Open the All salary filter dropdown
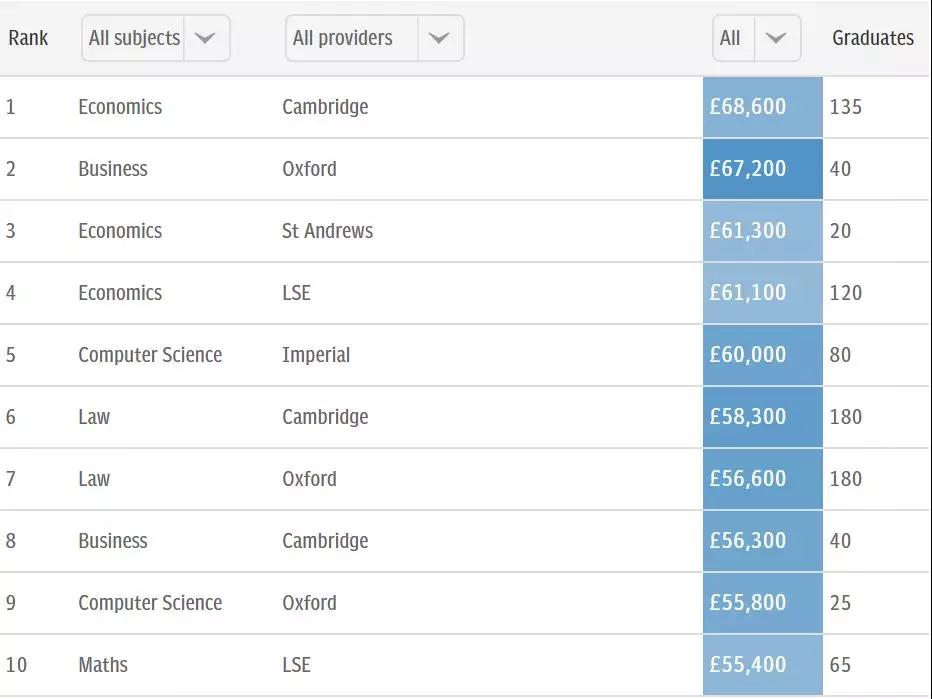The width and height of the screenshot is (932, 699). [755, 38]
